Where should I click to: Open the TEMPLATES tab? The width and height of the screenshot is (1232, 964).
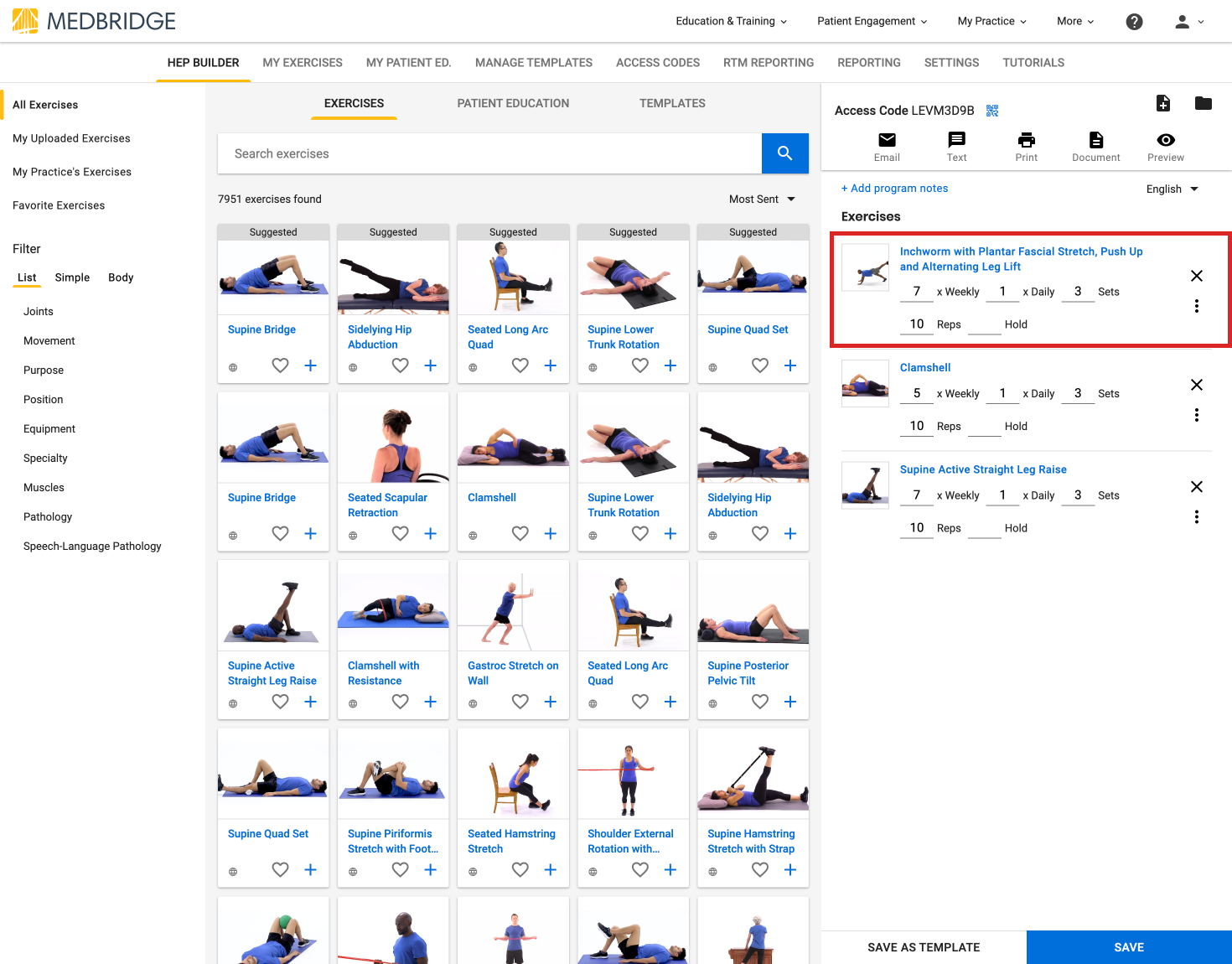[672, 103]
